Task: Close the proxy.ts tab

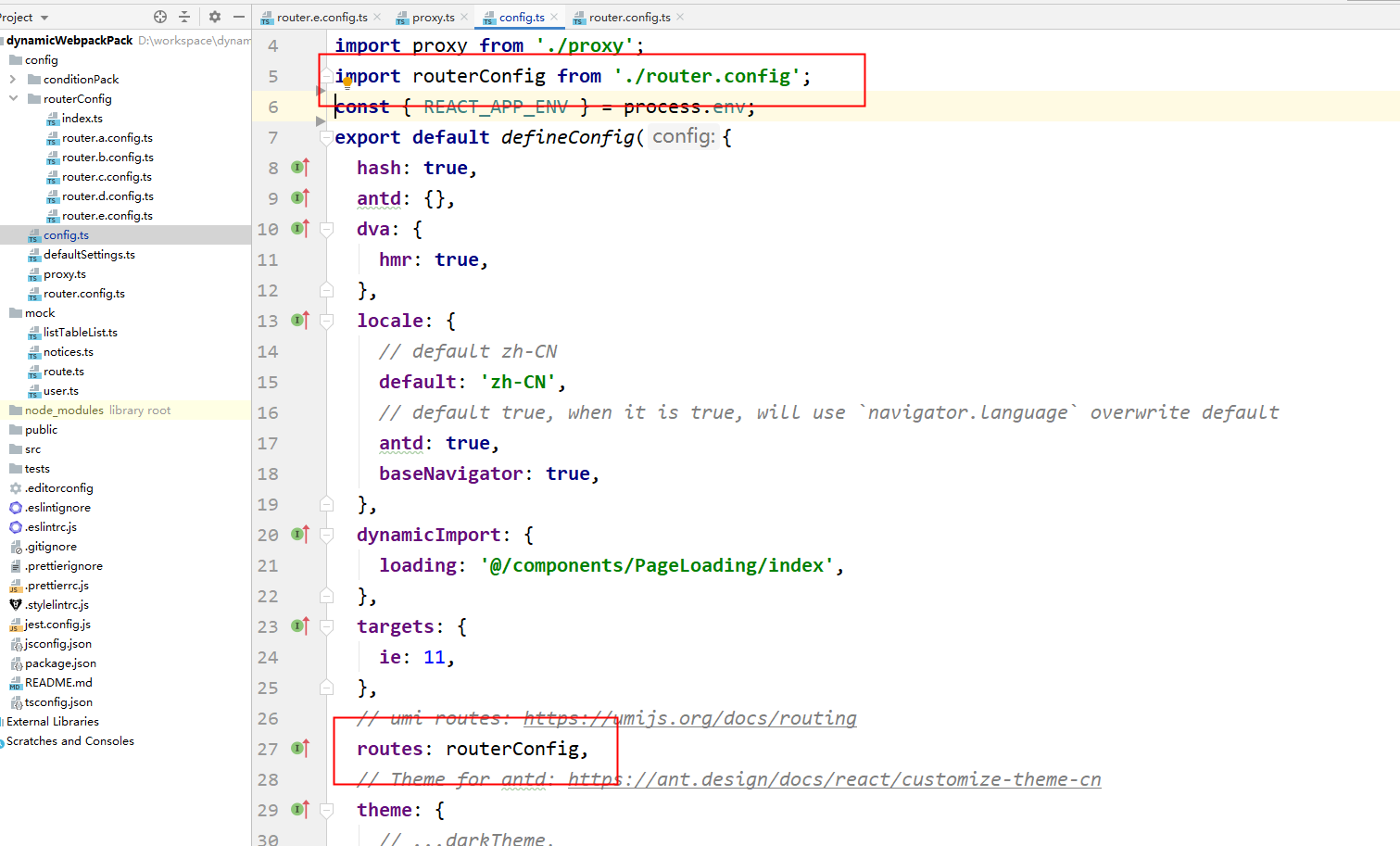Action: coord(464,18)
